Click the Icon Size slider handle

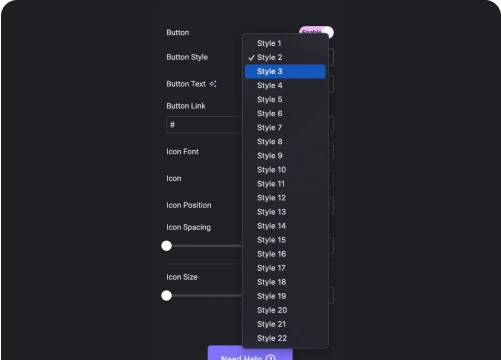point(166,296)
